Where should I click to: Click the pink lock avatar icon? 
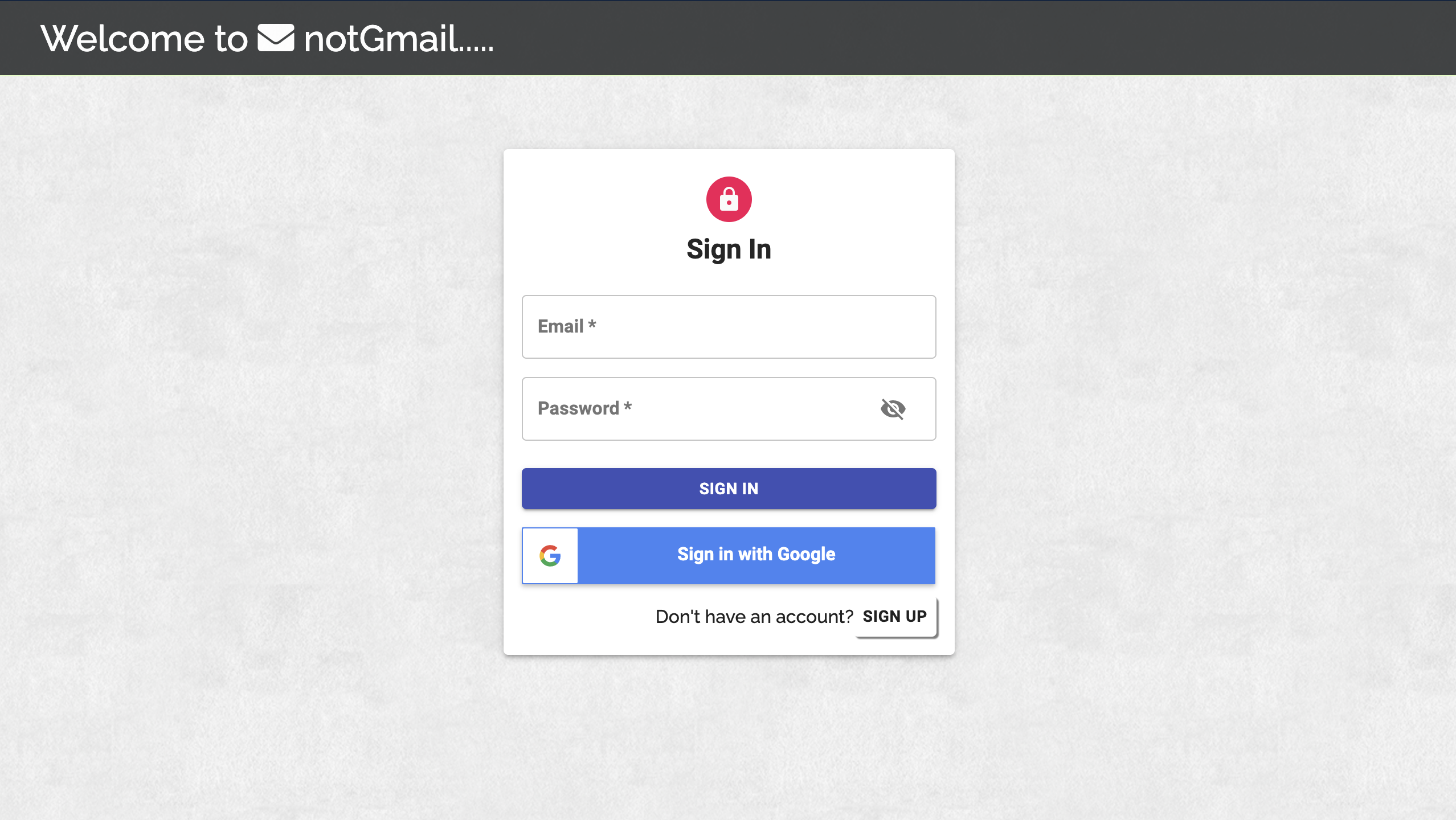pyautogui.click(x=729, y=199)
